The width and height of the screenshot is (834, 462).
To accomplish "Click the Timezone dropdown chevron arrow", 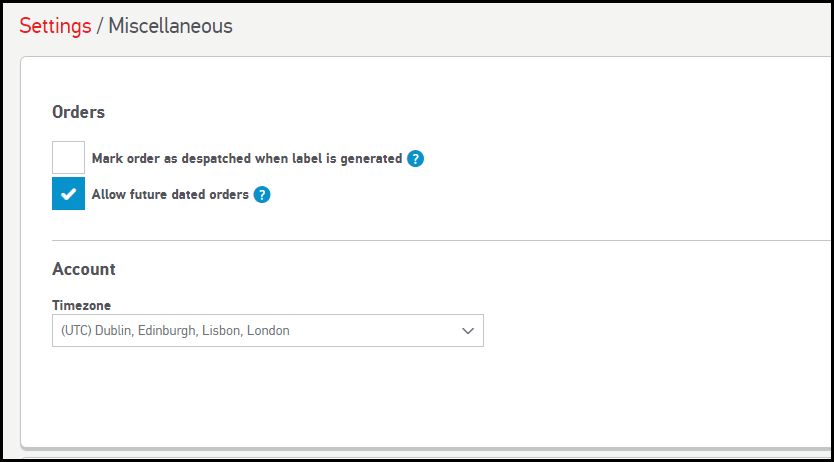I will tap(468, 331).
